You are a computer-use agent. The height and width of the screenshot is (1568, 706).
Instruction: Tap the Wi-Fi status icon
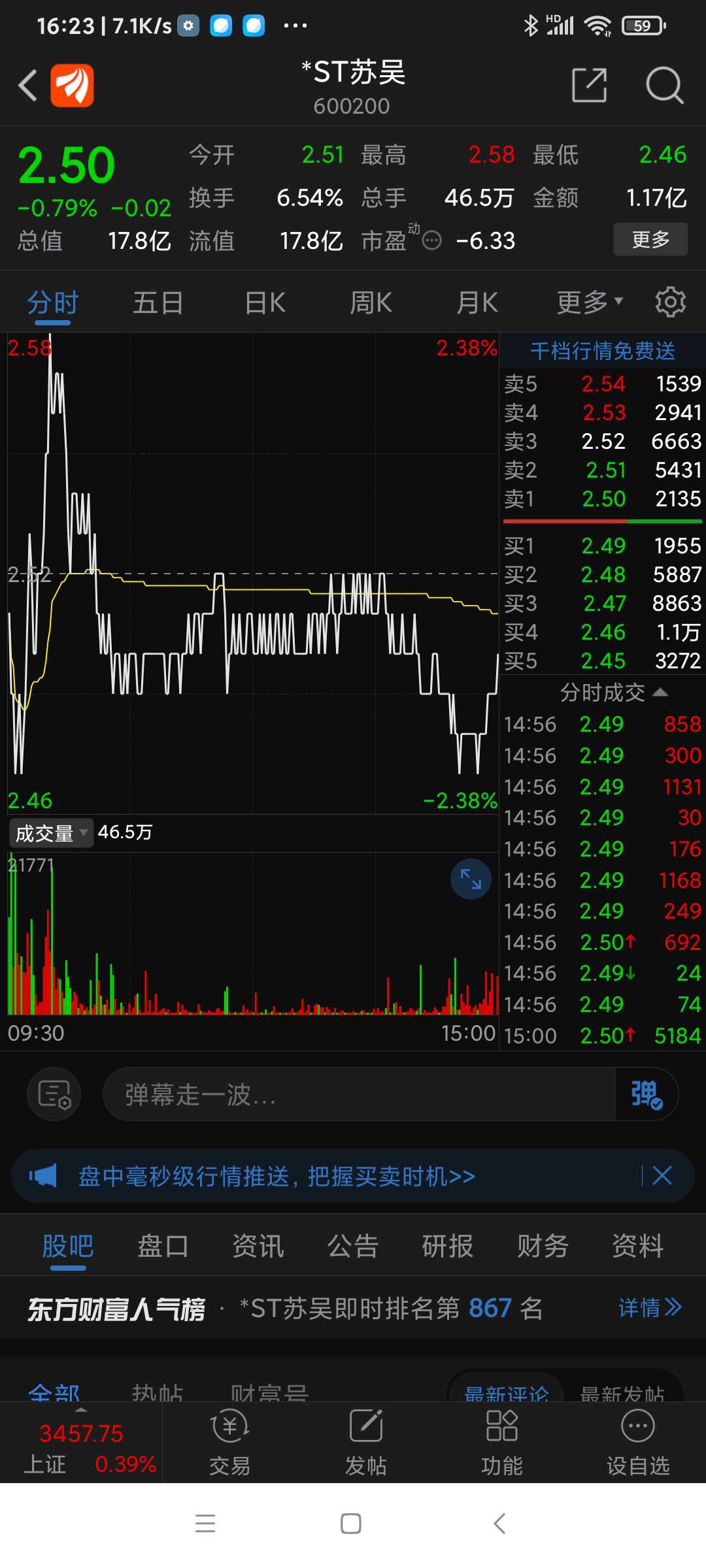coord(597,26)
